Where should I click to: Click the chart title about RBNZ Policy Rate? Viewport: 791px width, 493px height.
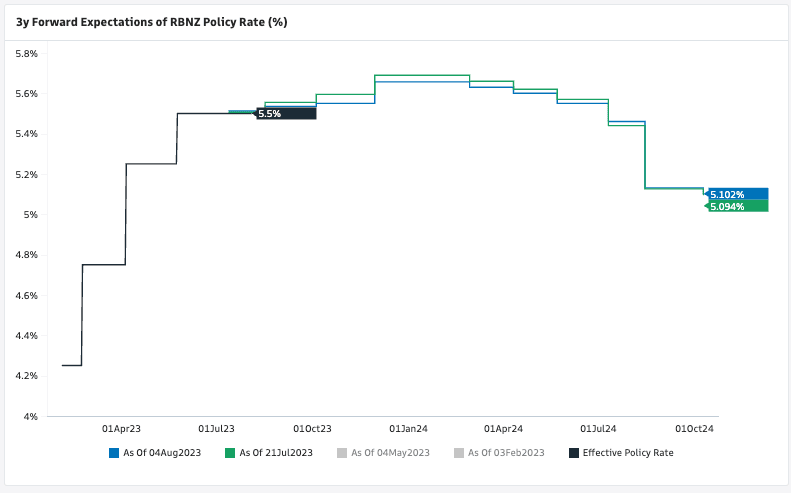coord(152,22)
